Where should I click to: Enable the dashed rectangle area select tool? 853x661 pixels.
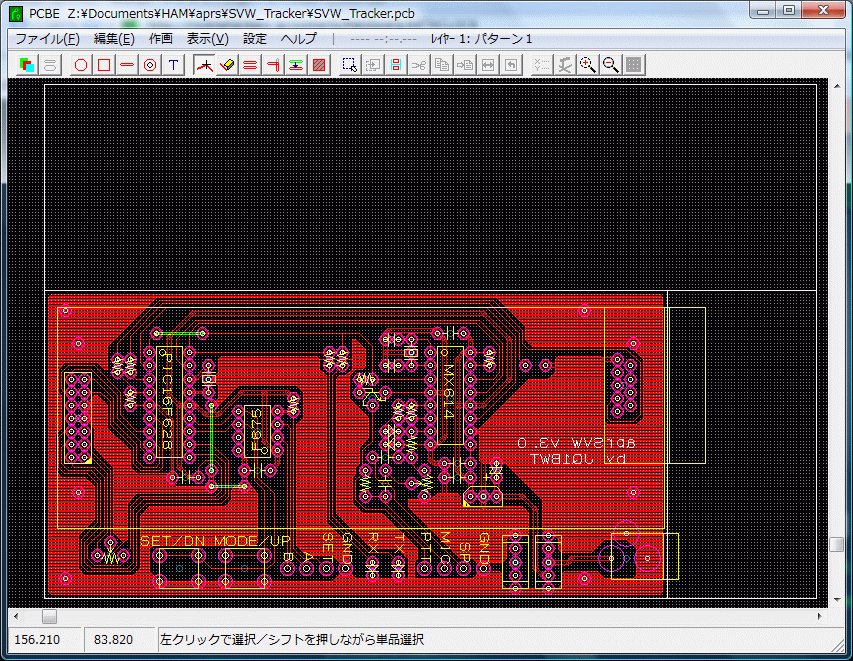tap(349, 65)
